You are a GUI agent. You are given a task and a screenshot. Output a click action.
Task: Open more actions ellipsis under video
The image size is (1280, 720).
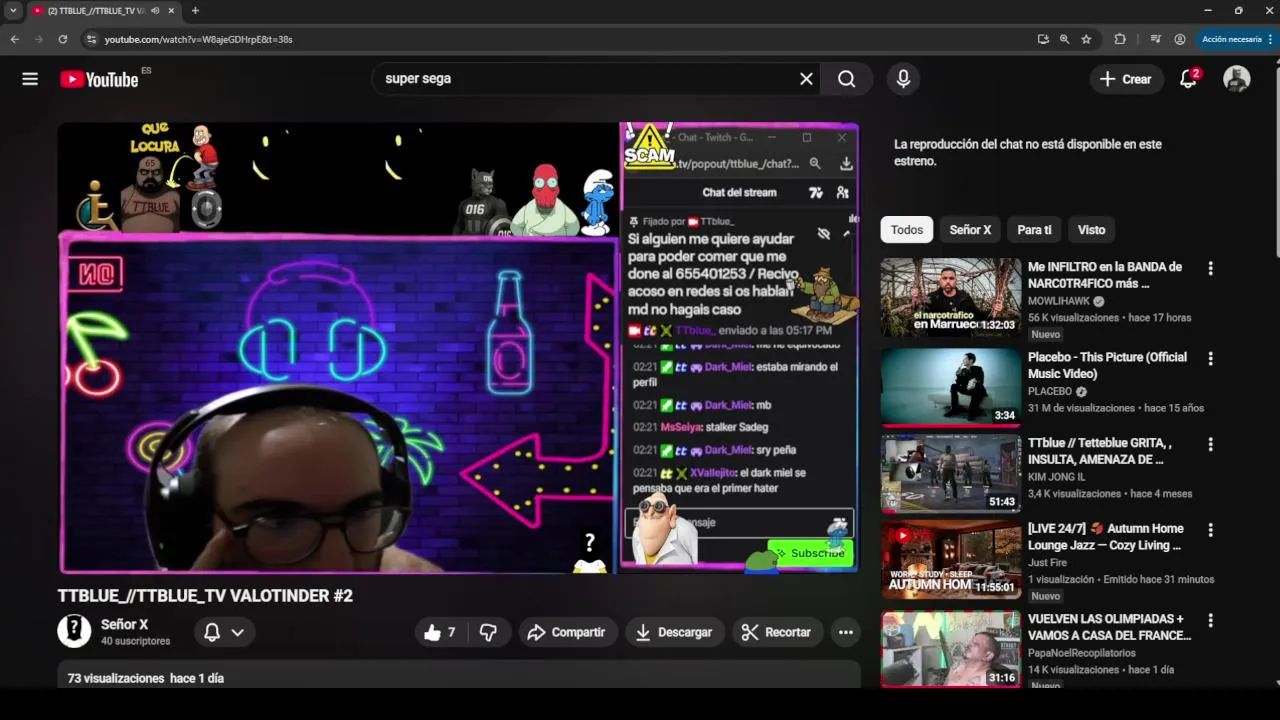pyautogui.click(x=846, y=632)
